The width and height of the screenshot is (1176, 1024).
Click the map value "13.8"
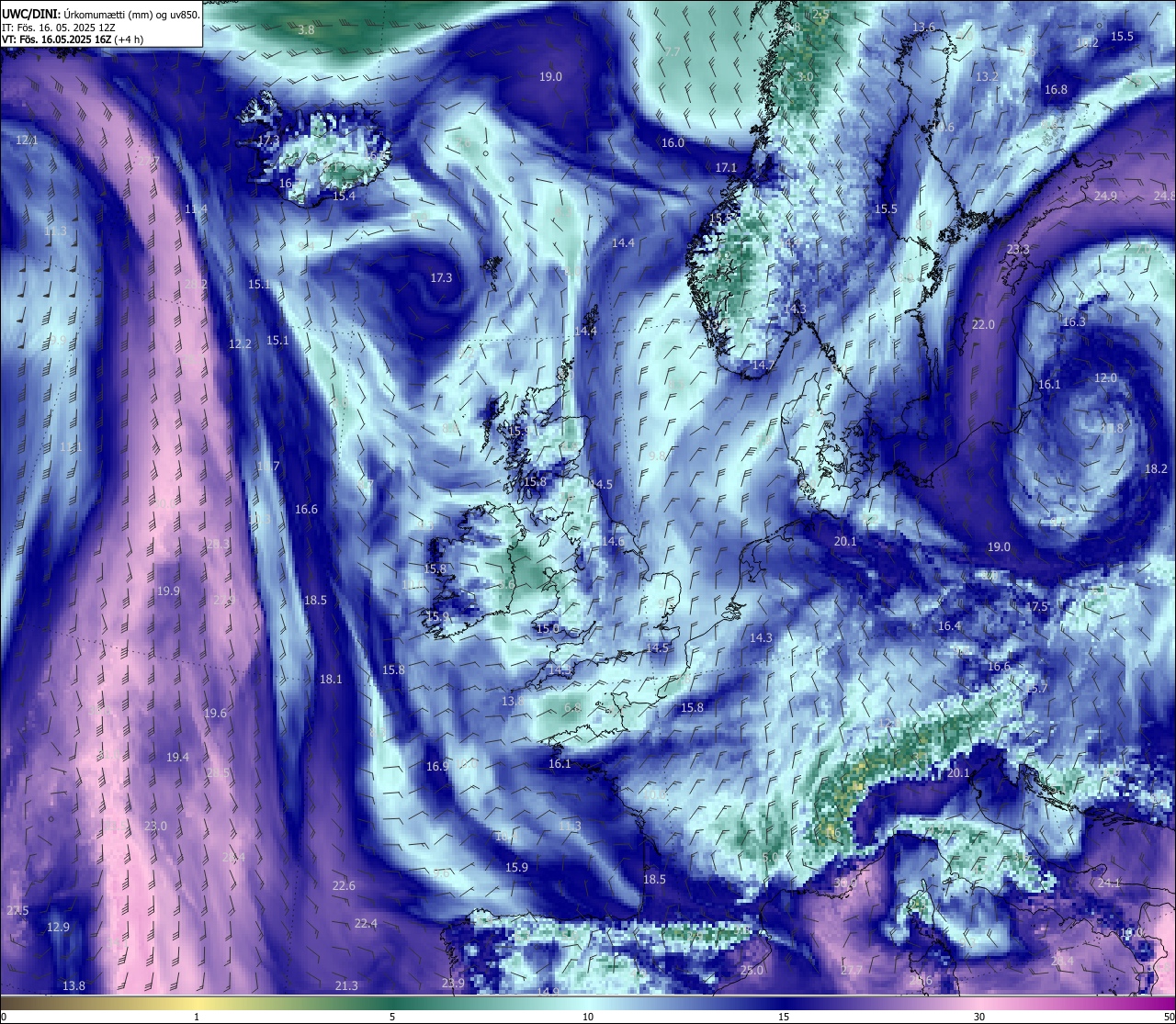tap(73, 986)
